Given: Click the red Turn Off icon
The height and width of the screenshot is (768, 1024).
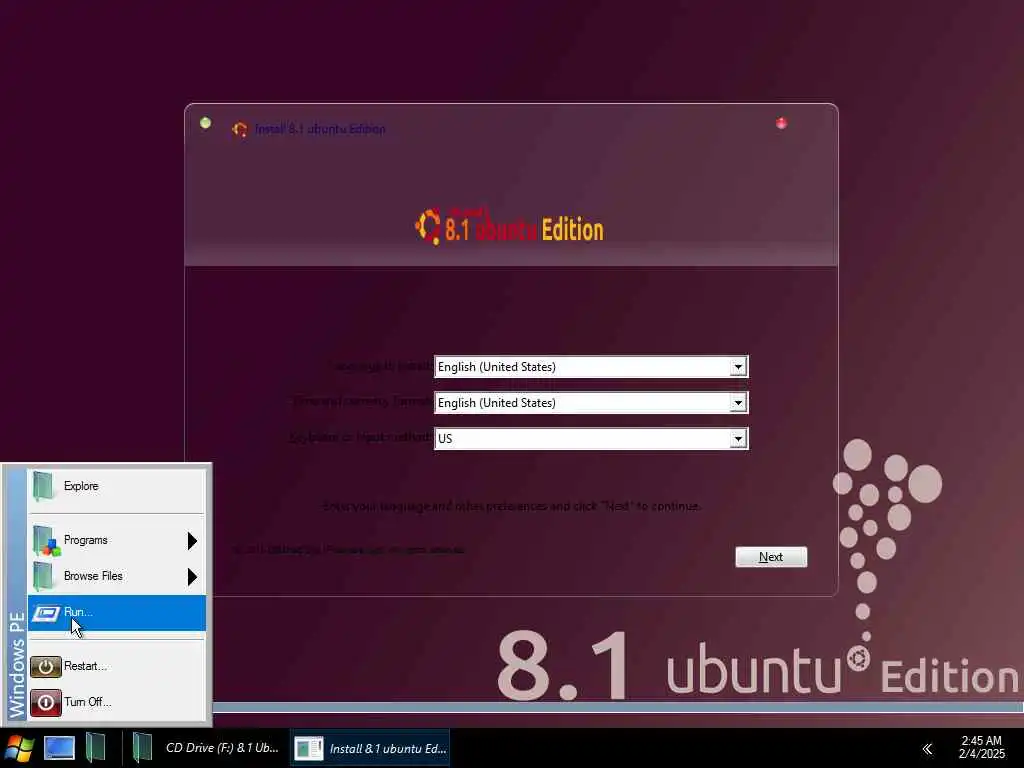Looking at the screenshot, I should pyautogui.click(x=46, y=703).
